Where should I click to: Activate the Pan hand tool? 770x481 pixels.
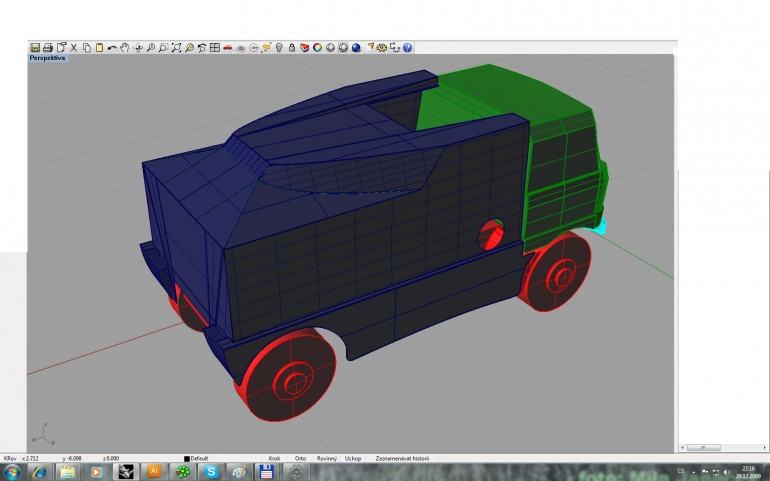click(125, 48)
